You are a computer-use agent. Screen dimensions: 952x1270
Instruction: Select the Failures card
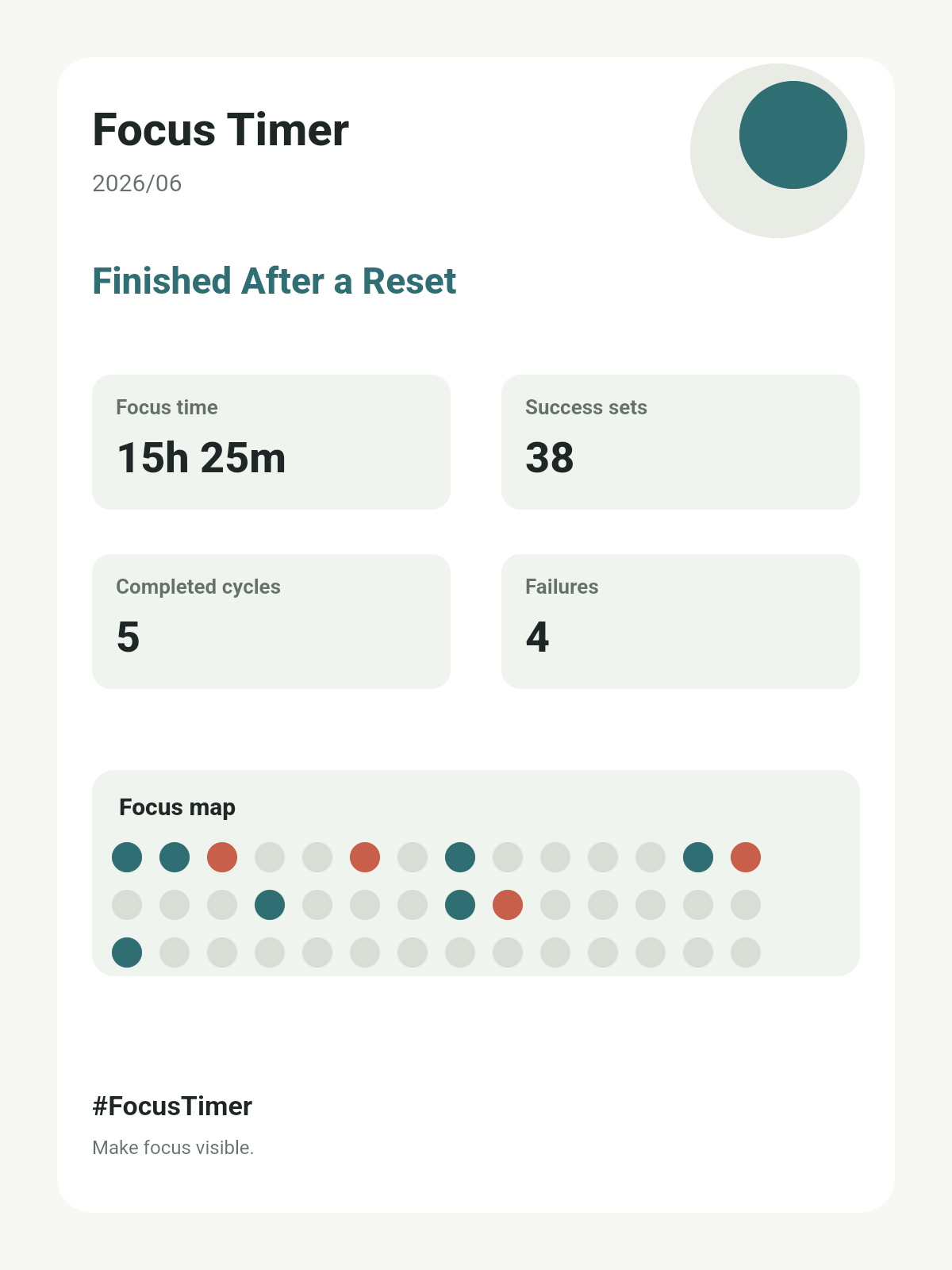tap(681, 622)
